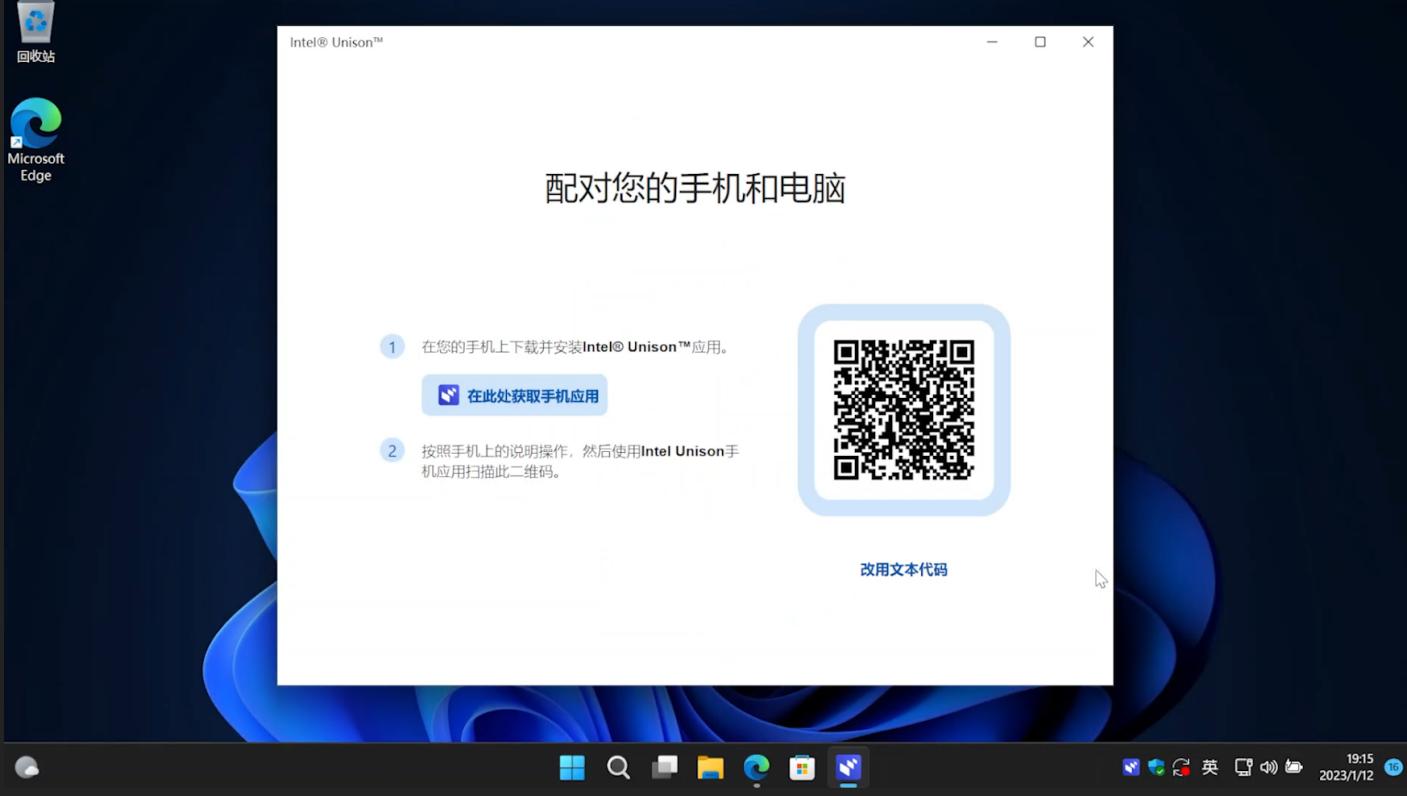The width and height of the screenshot is (1407, 796).
Task: Open Task View on the taskbar
Action: click(664, 767)
